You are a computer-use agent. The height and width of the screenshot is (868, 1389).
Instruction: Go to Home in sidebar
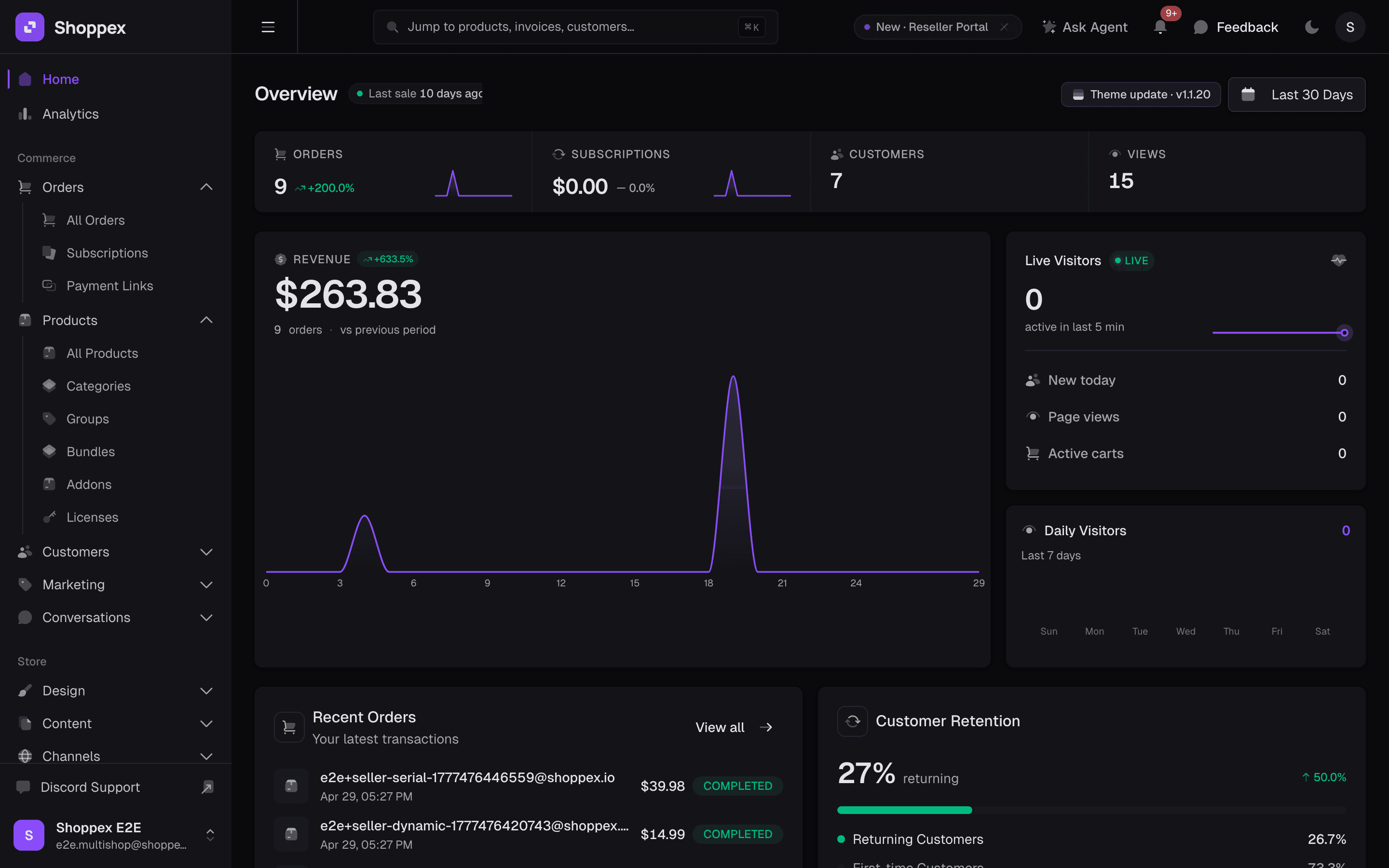coord(116,79)
